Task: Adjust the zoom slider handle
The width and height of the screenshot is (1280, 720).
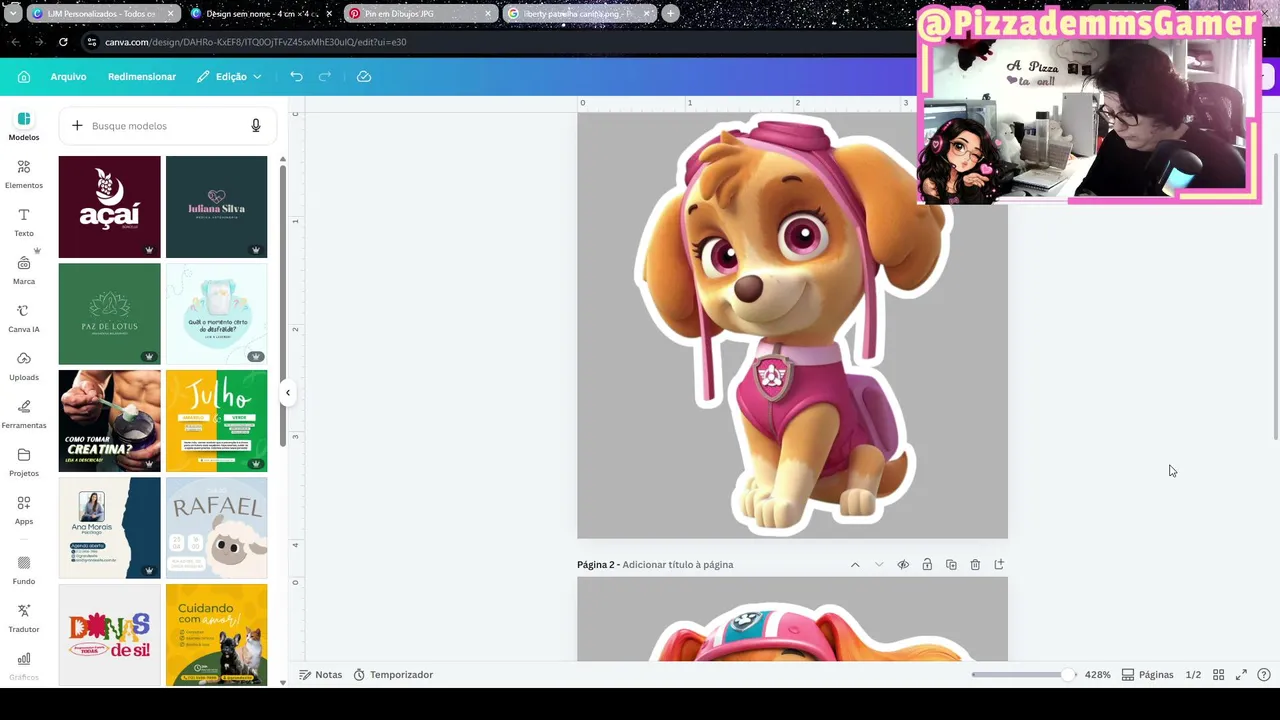Action: click(1068, 675)
